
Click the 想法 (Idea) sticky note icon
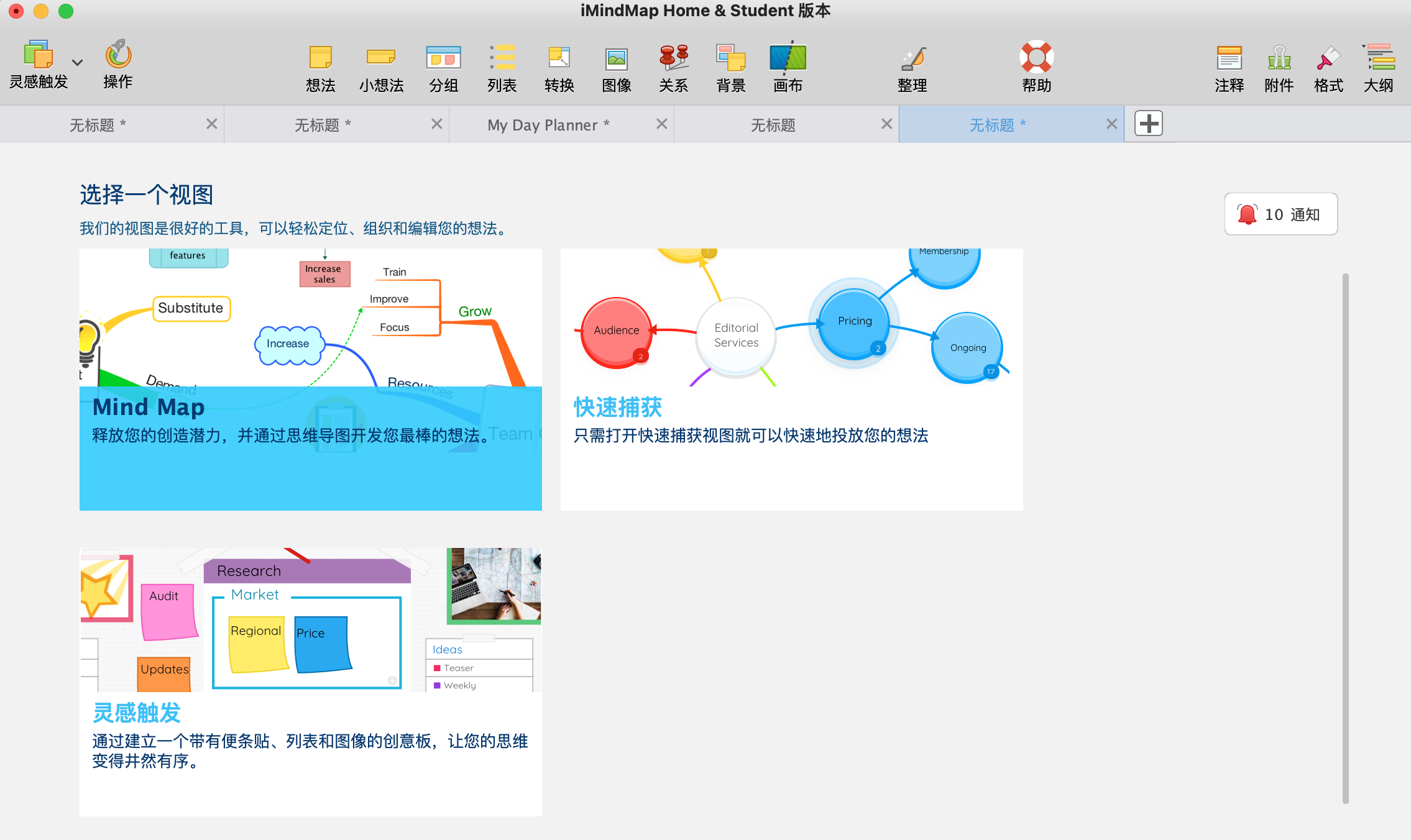tap(320, 58)
